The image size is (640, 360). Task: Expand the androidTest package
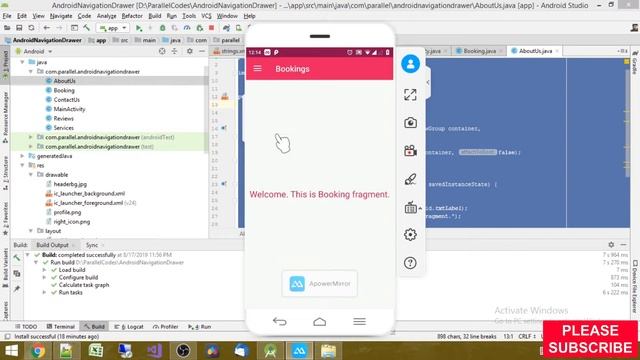[x=31, y=137]
